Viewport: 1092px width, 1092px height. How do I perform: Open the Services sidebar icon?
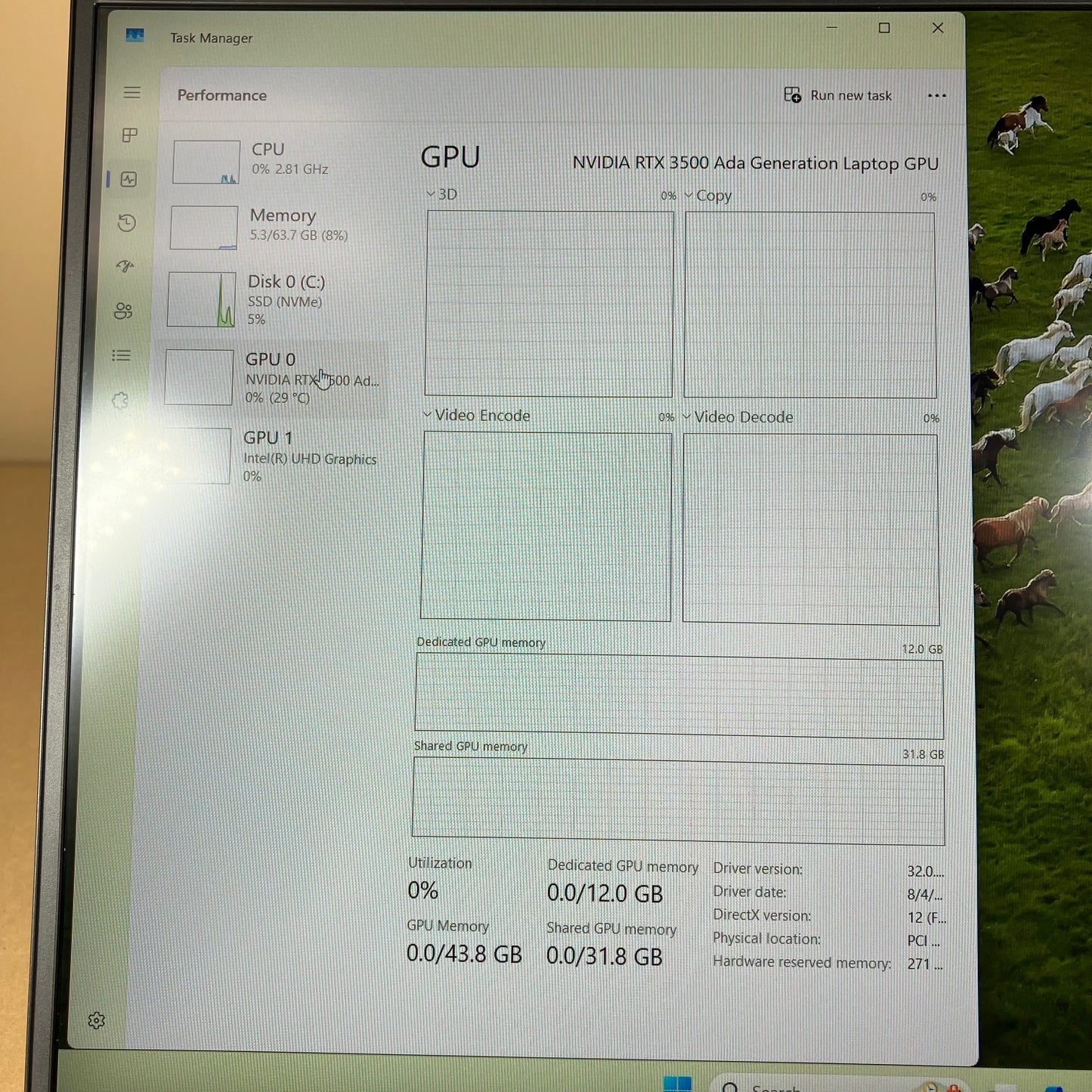pyautogui.click(x=119, y=401)
